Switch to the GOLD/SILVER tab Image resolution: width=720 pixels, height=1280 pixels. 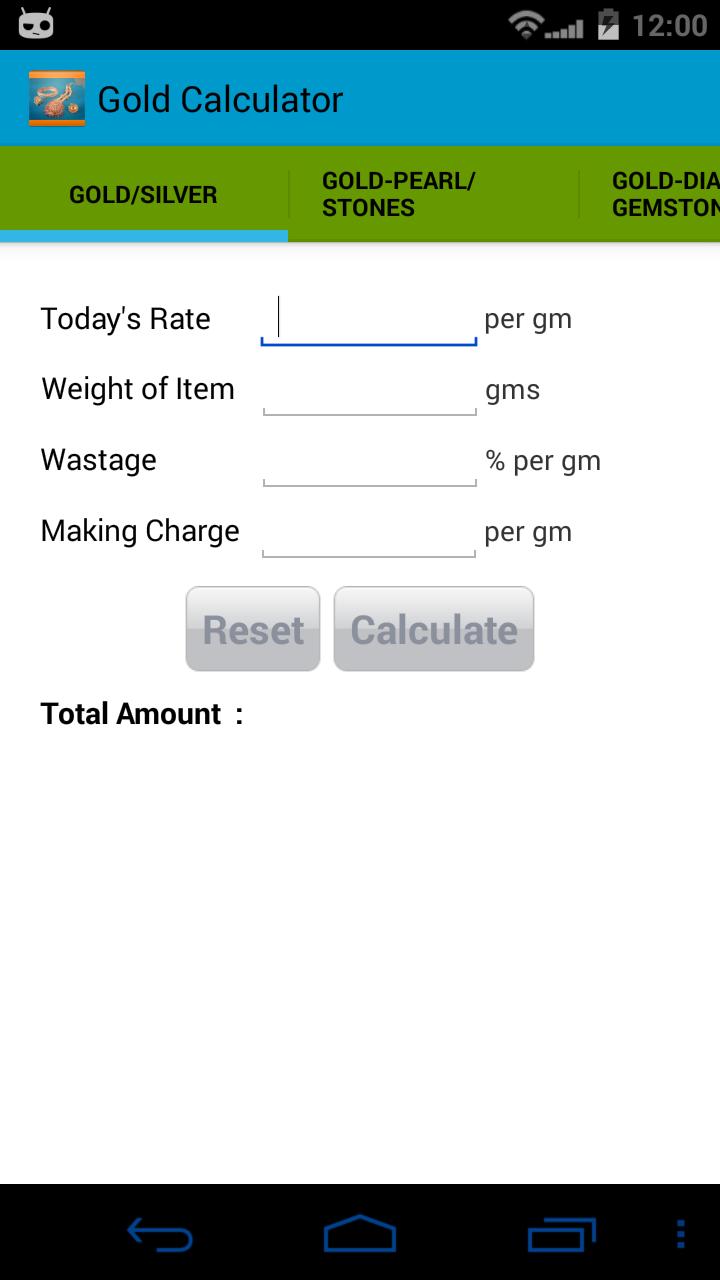click(143, 195)
